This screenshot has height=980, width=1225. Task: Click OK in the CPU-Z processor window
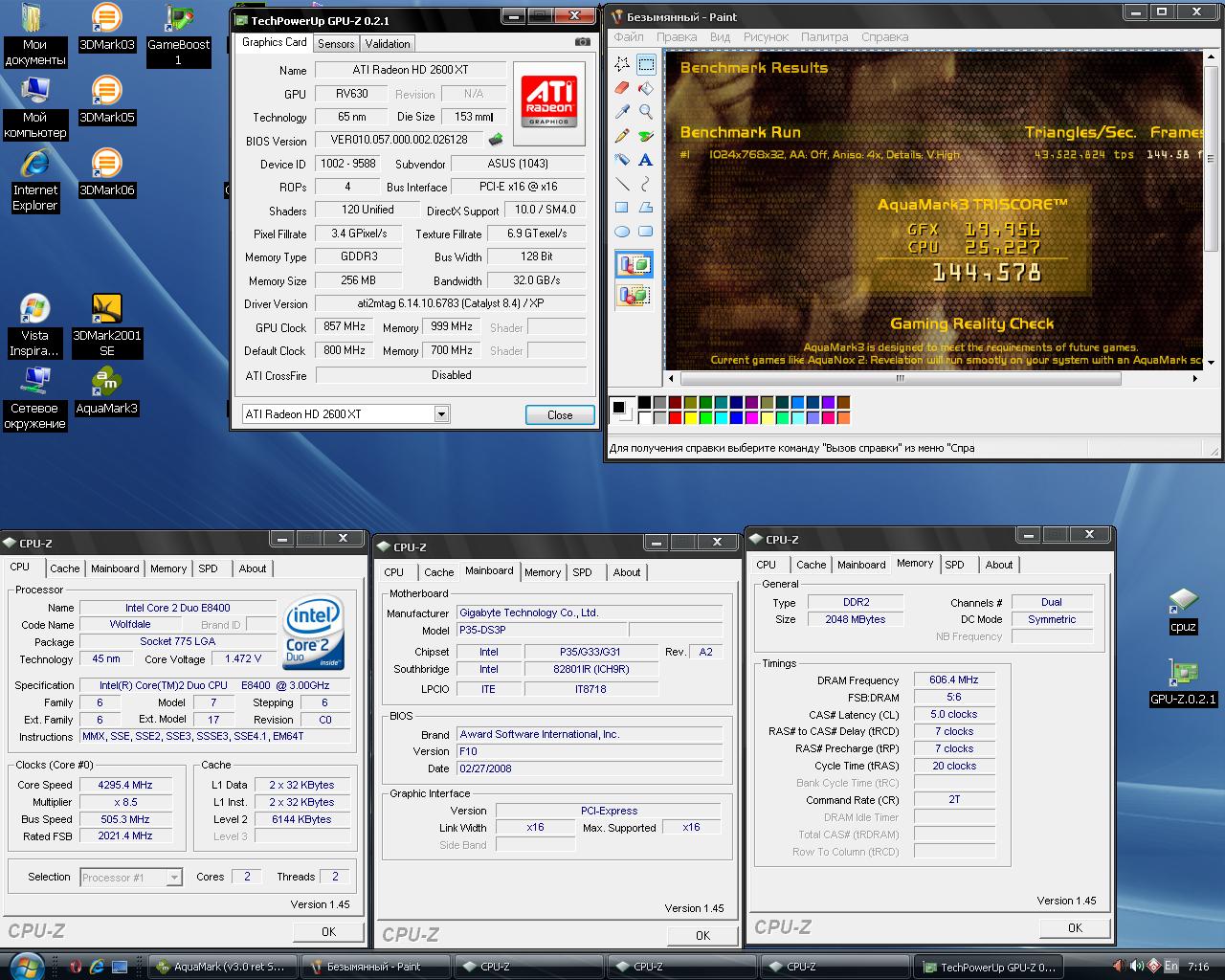[328, 931]
